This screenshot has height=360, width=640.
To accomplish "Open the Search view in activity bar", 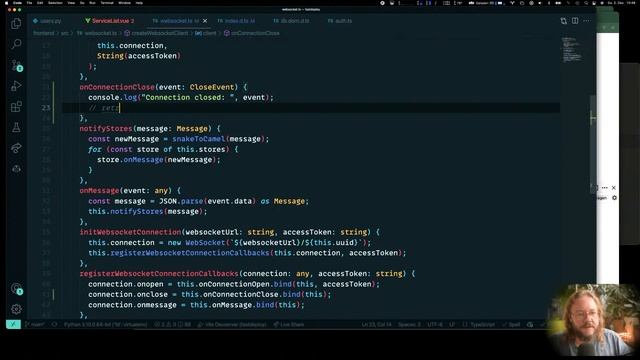I will coord(16,44).
